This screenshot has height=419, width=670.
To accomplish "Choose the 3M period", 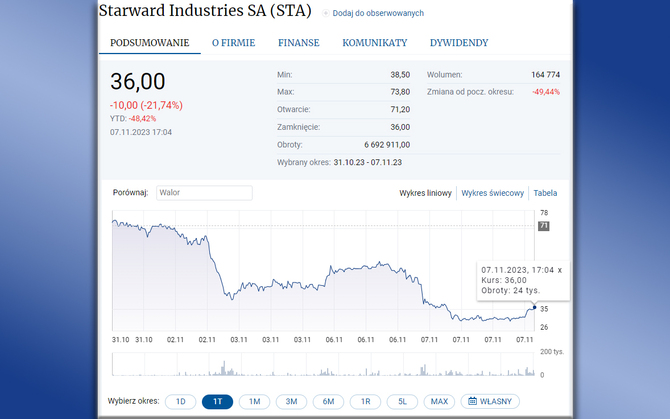I will click(291, 401).
